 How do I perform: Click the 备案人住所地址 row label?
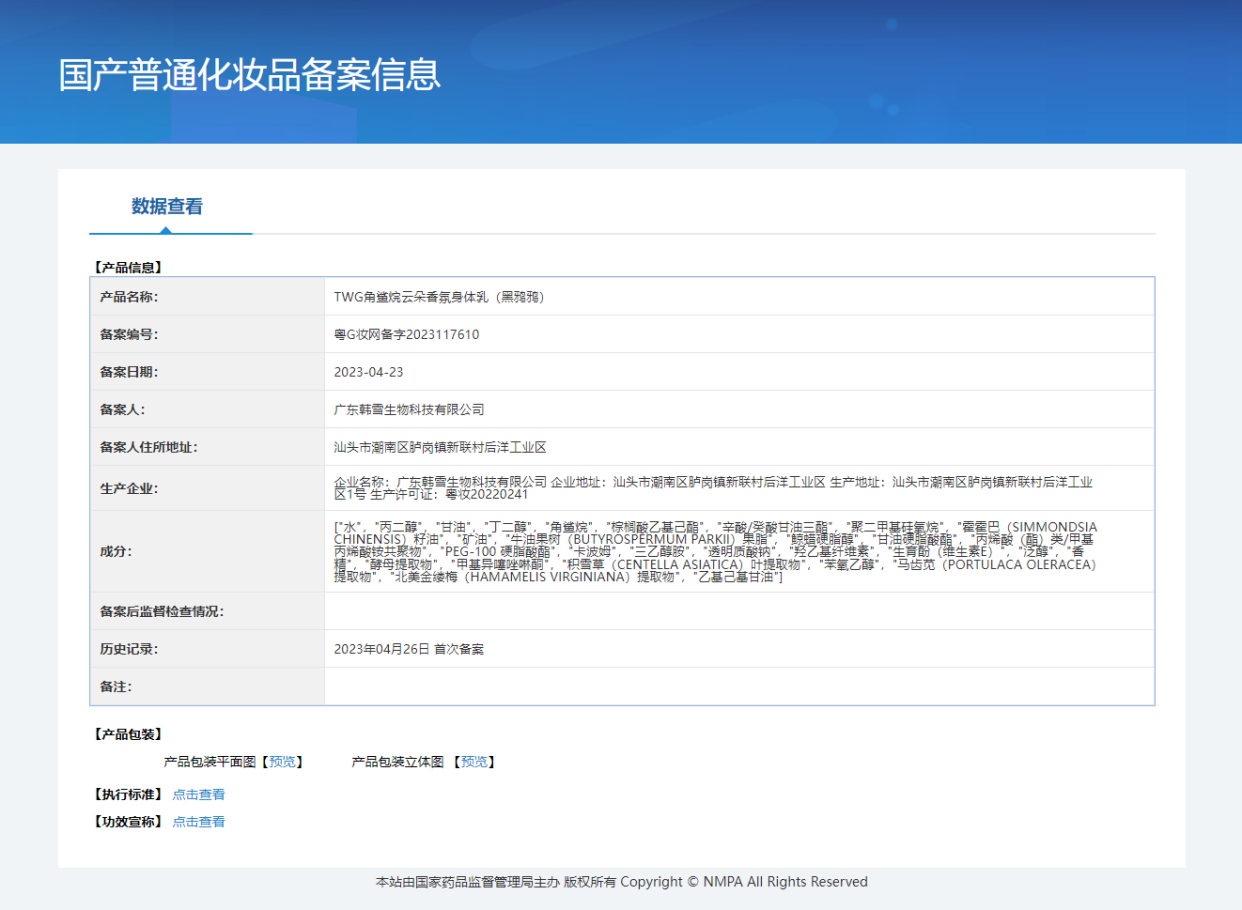click(x=148, y=447)
